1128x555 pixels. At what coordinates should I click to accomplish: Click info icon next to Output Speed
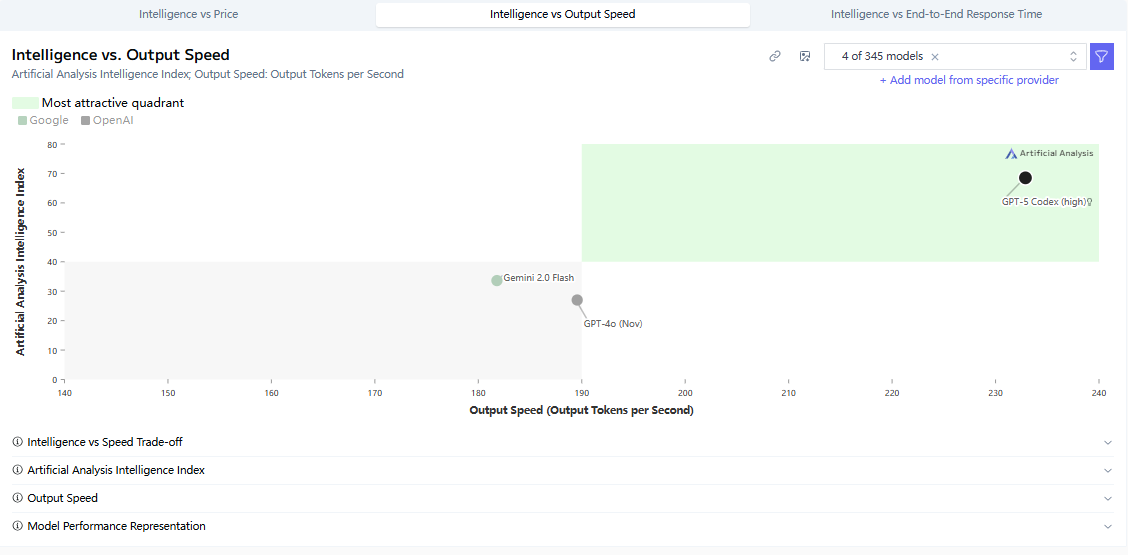[17, 498]
